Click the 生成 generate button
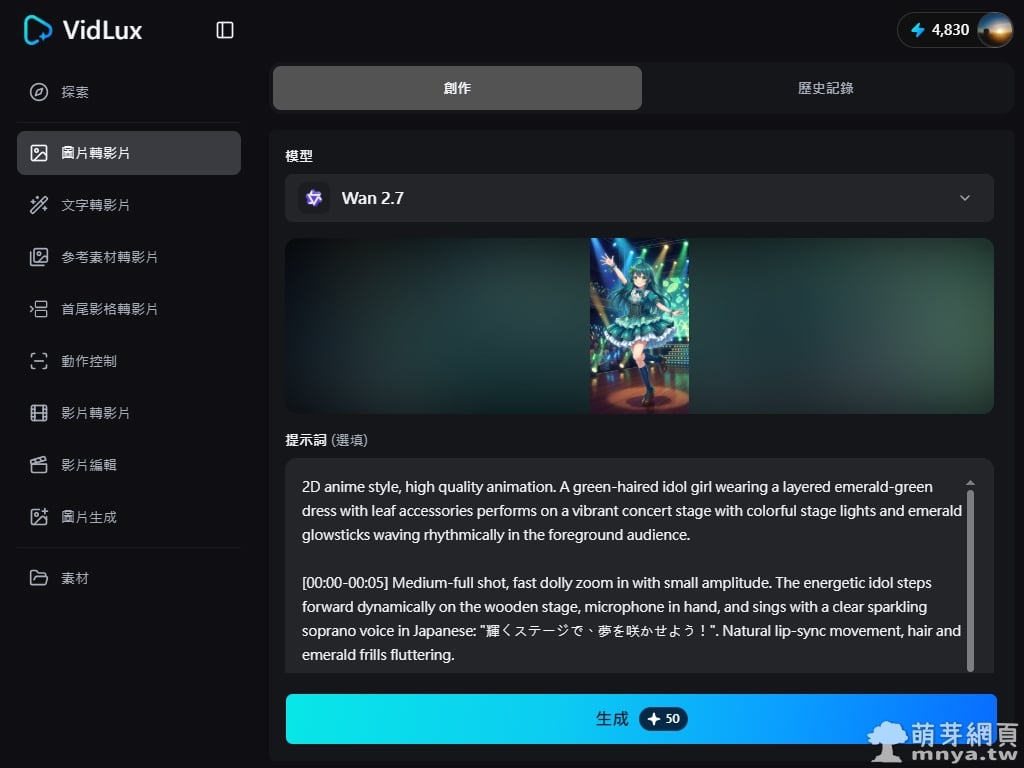 tap(641, 719)
